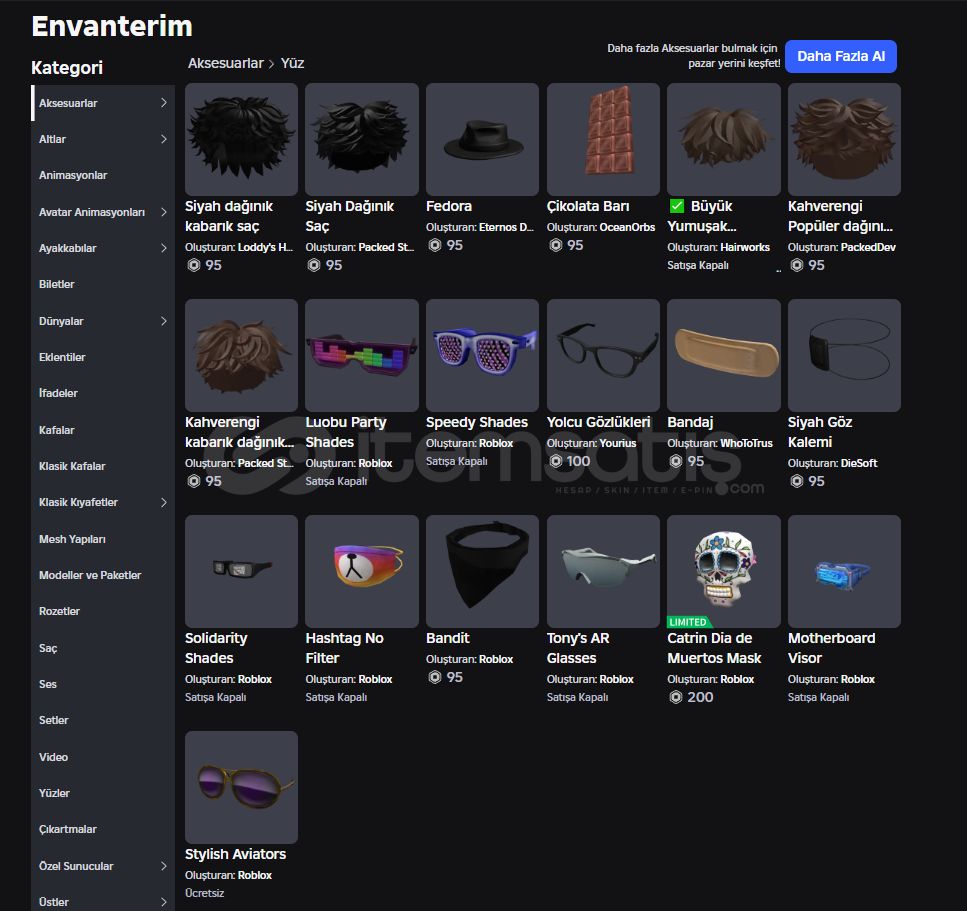Viewport: 967px width, 911px height.
Task: Select the Saç category
Action: pos(103,648)
